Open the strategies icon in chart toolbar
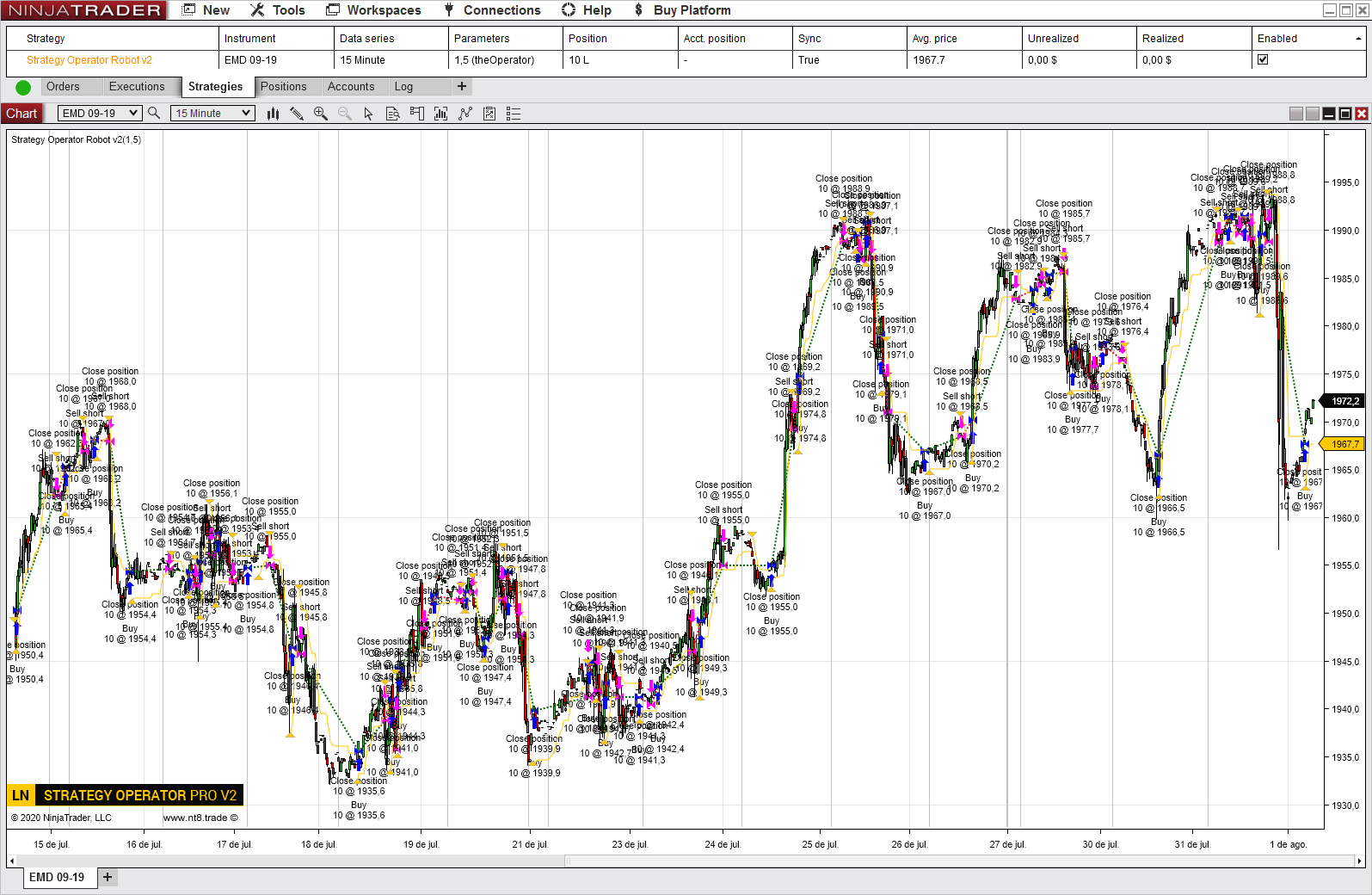 (x=465, y=114)
